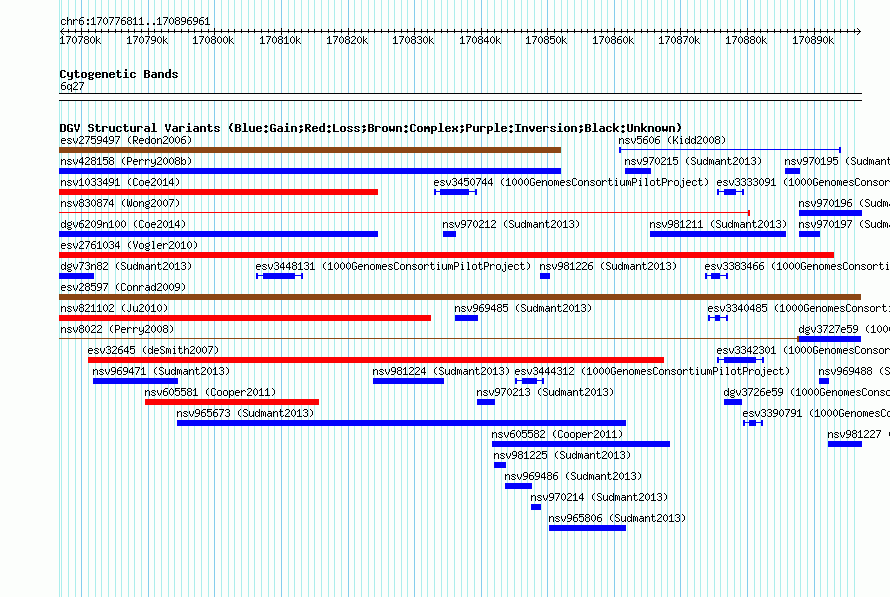890x597 pixels.
Task: Click the brown esv28597 (Conrad2009) complex bar
Action: coord(460,297)
